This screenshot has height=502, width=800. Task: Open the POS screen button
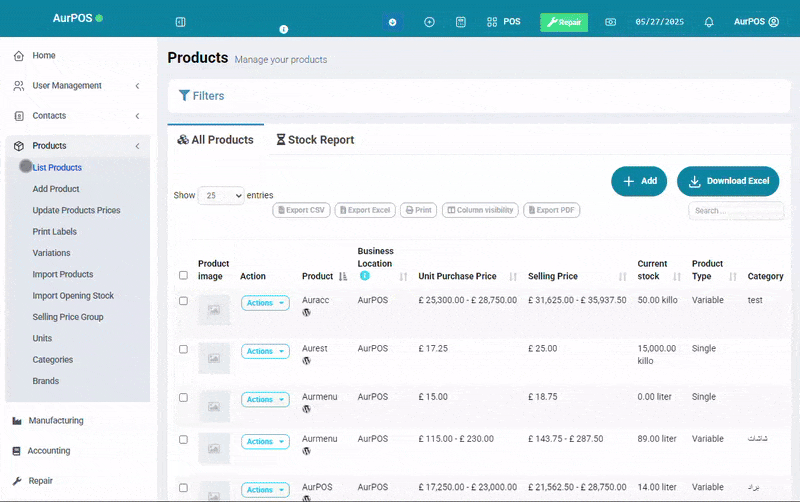pos(504,22)
